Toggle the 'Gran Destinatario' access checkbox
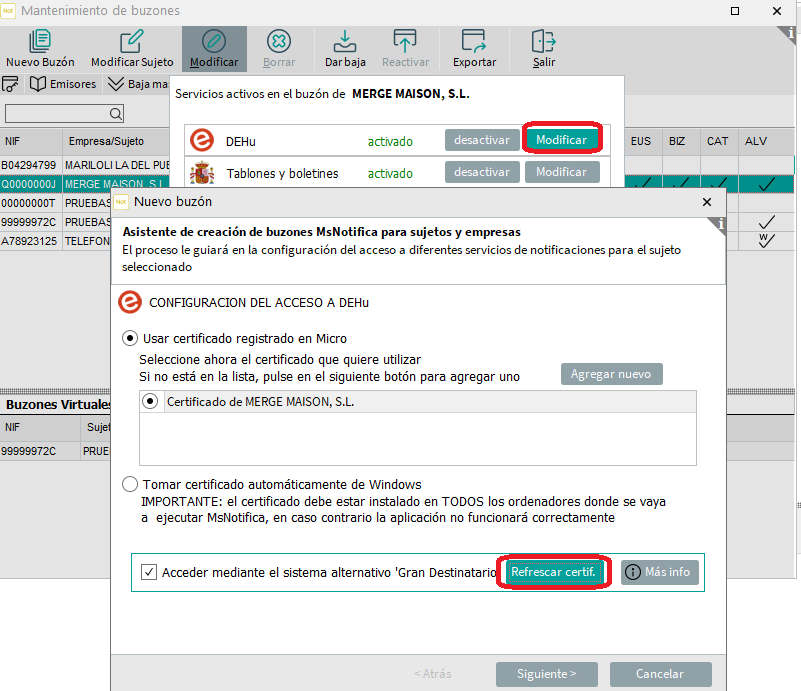 pyautogui.click(x=149, y=572)
